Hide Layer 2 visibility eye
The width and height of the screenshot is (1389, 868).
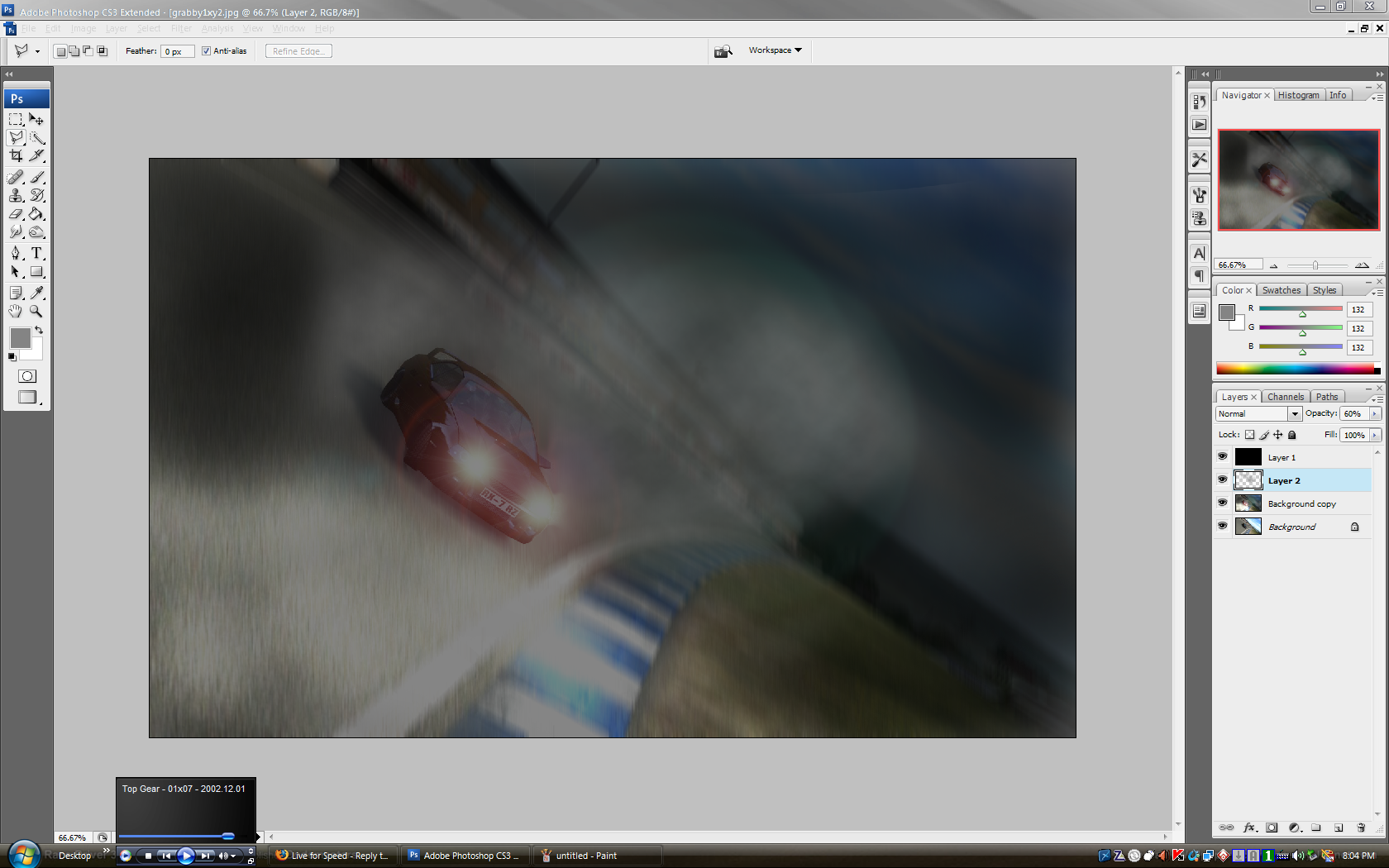coord(1222,479)
